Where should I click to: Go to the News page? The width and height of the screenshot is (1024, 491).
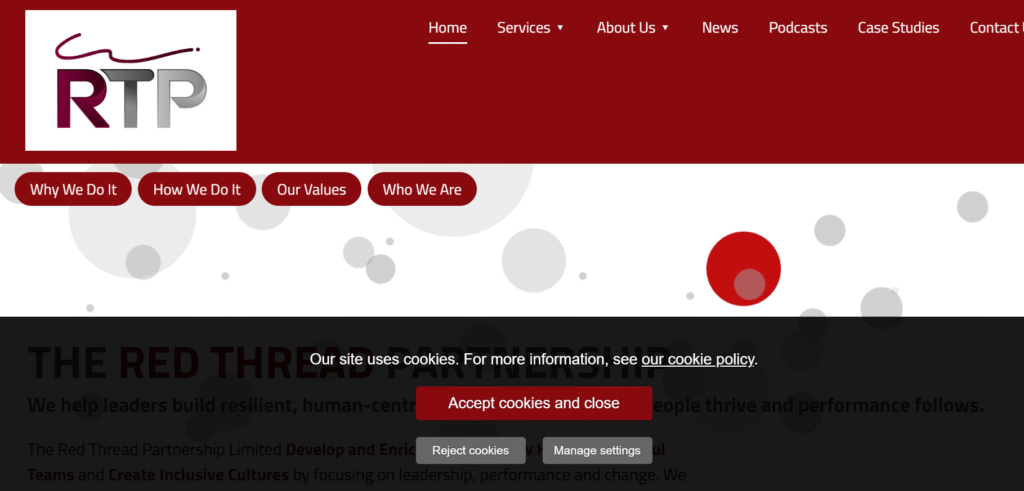tap(720, 27)
